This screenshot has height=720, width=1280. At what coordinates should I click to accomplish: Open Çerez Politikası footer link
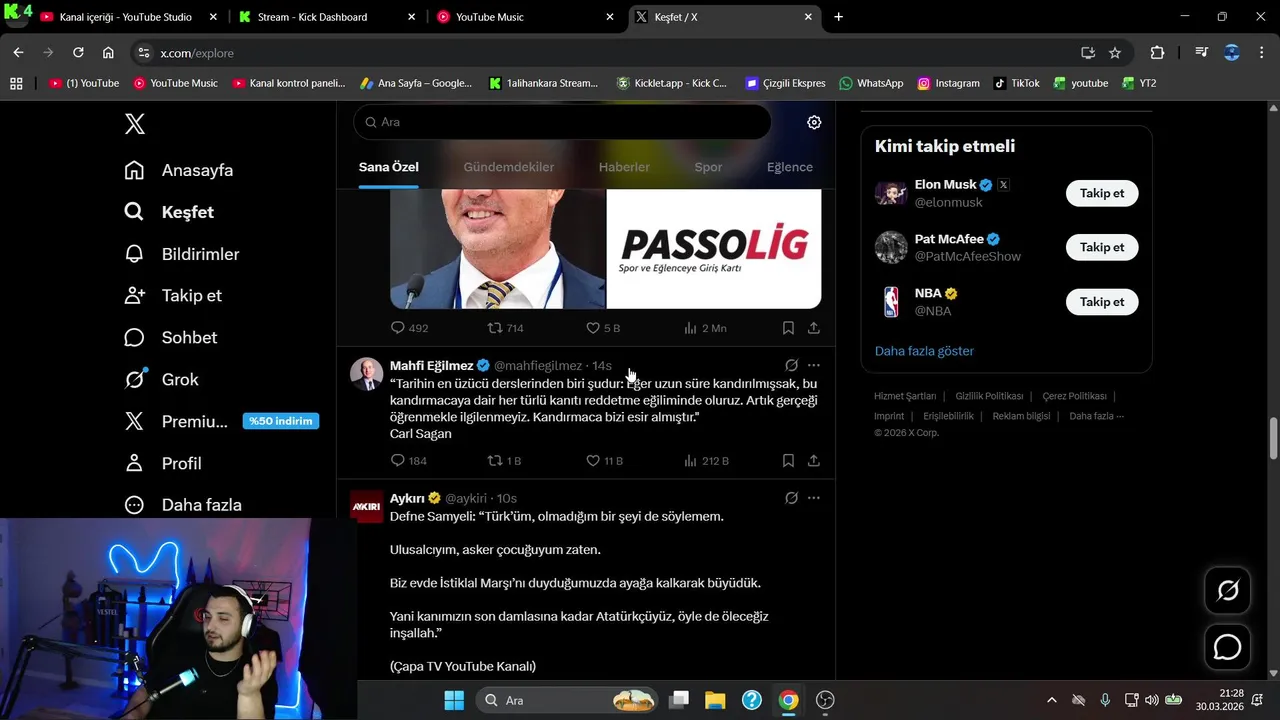1074,396
